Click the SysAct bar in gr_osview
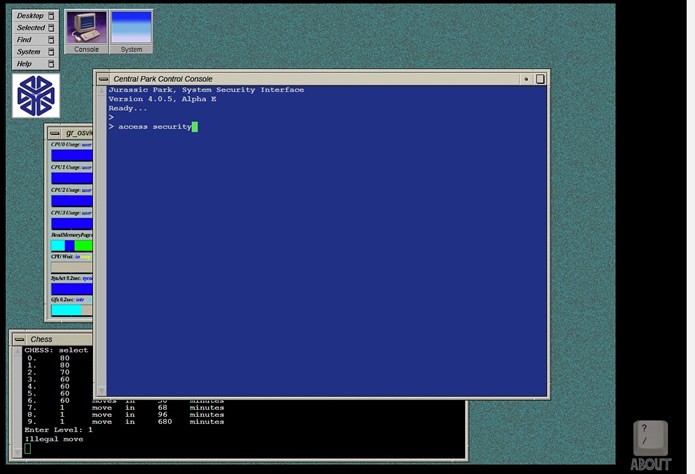This screenshot has width=695, height=474. point(72,289)
